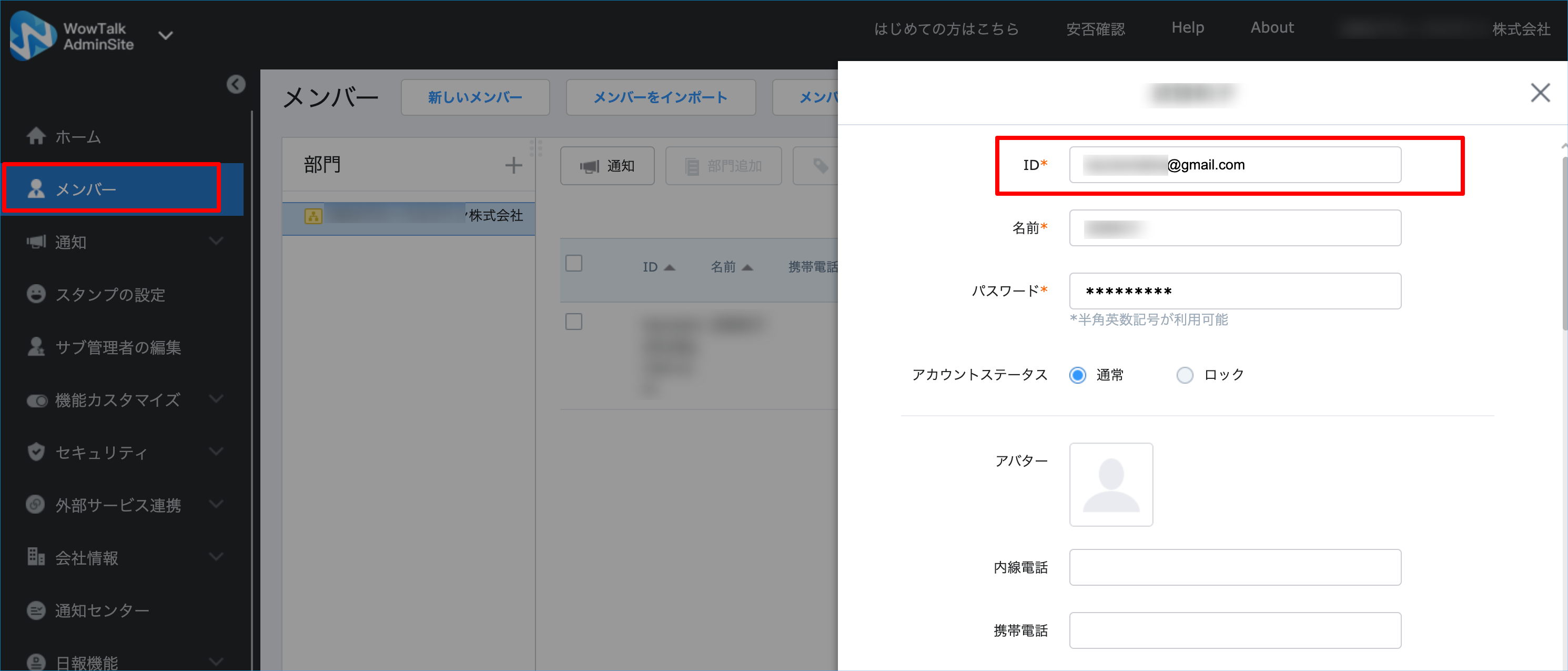Click the panel vertical scrollbar

tap(1564, 244)
